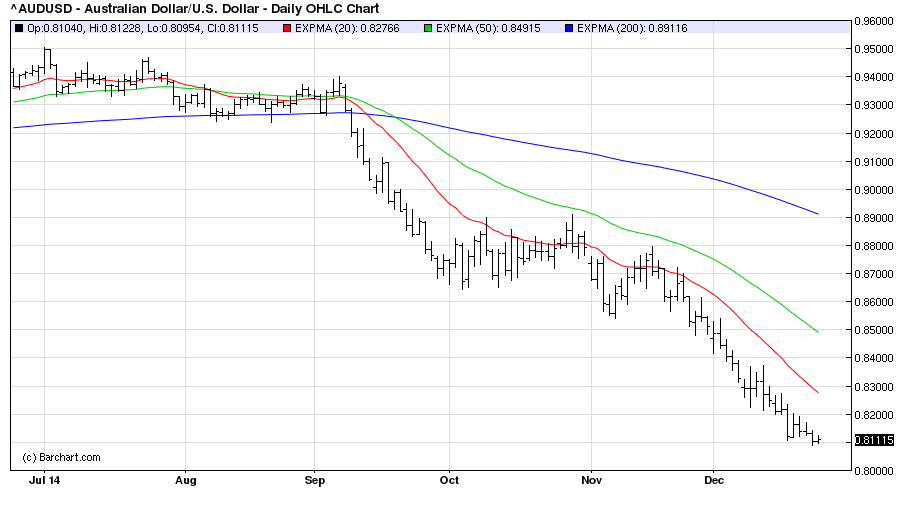The height and width of the screenshot is (511, 900).
Task: Click the red EXPMA (20) legend swatch
Action: point(286,27)
